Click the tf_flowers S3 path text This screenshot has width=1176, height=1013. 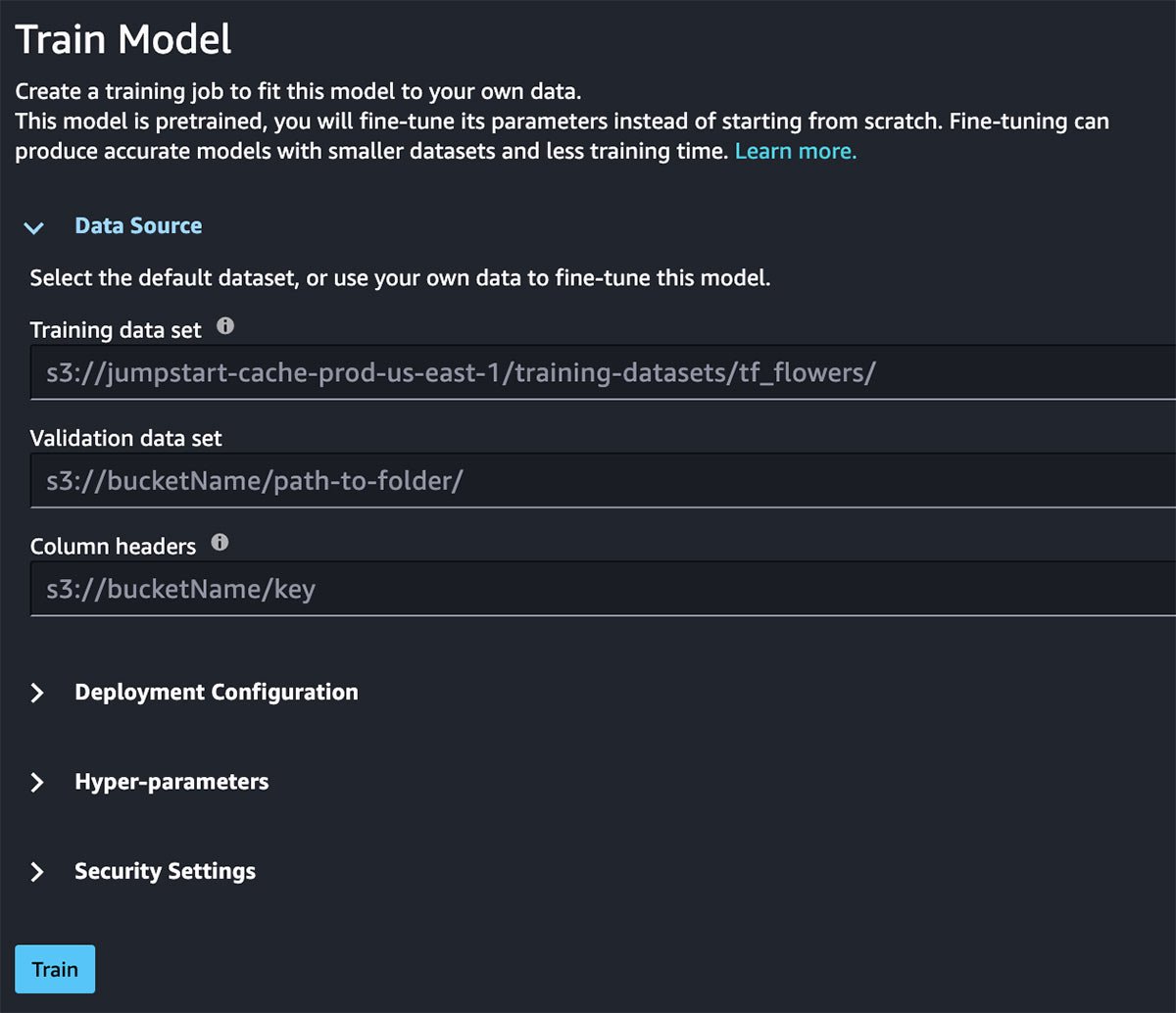click(x=461, y=372)
